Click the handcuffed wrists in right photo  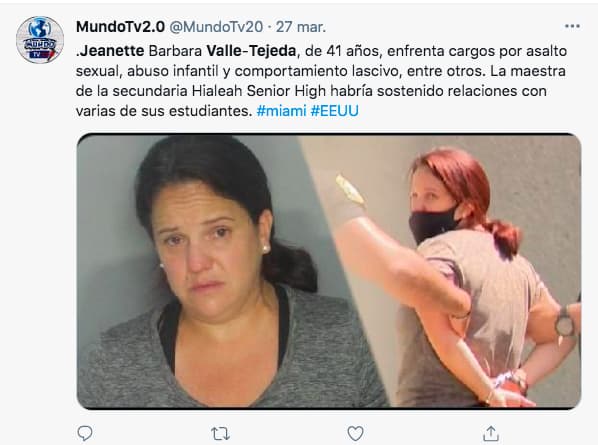point(511,384)
